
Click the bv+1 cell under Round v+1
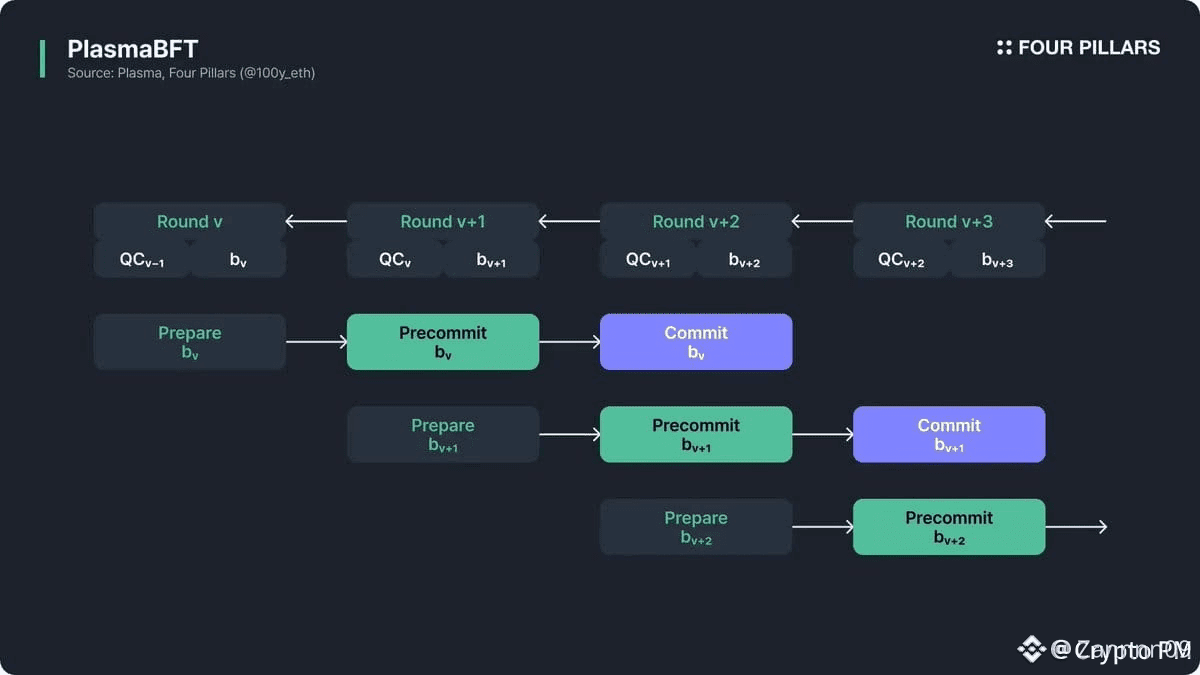(491, 259)
